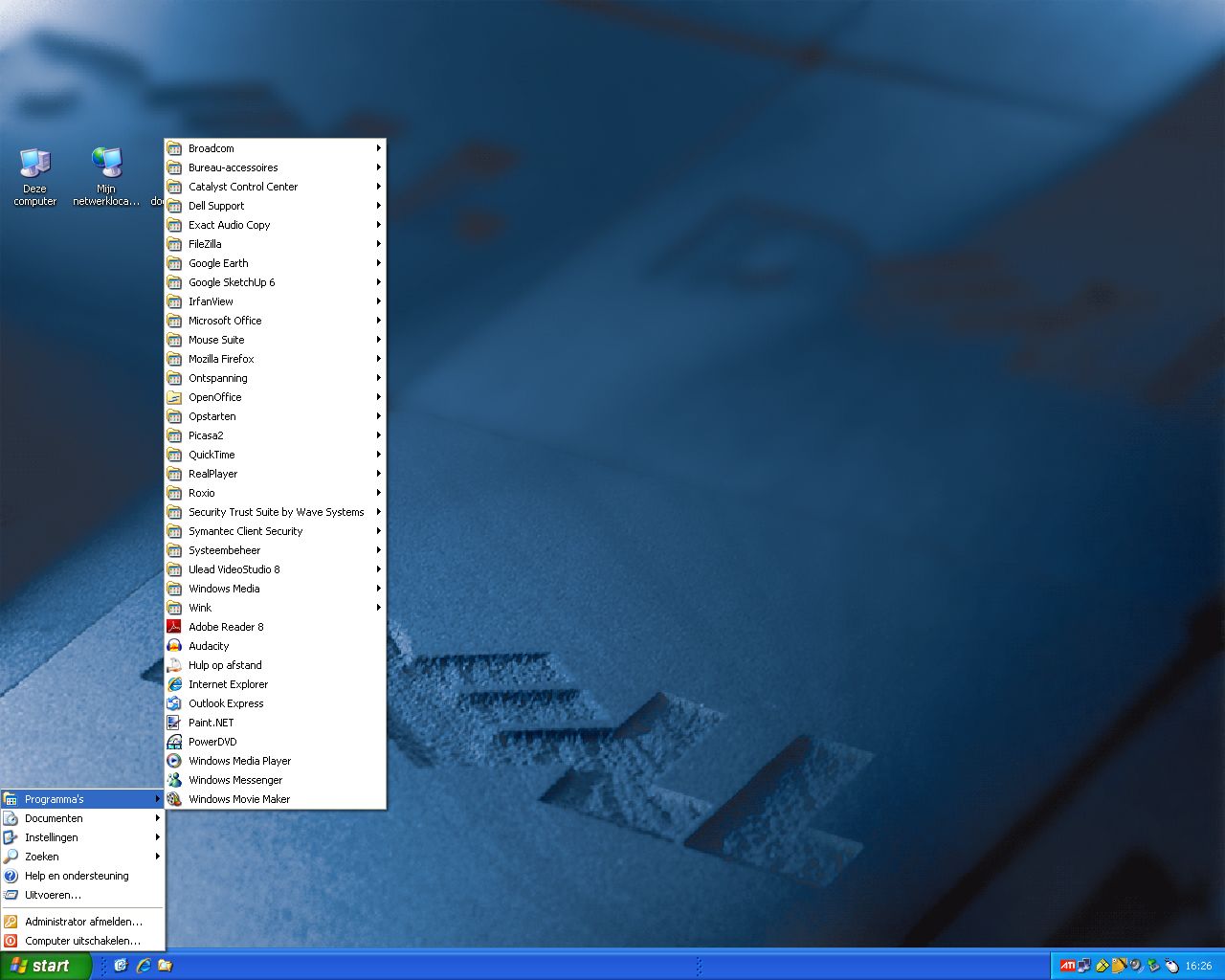Open Security Trust Suite by Wave Systems
This screenshot has height=980, width=1225.
pyautogui.click(x=276, y=512)
